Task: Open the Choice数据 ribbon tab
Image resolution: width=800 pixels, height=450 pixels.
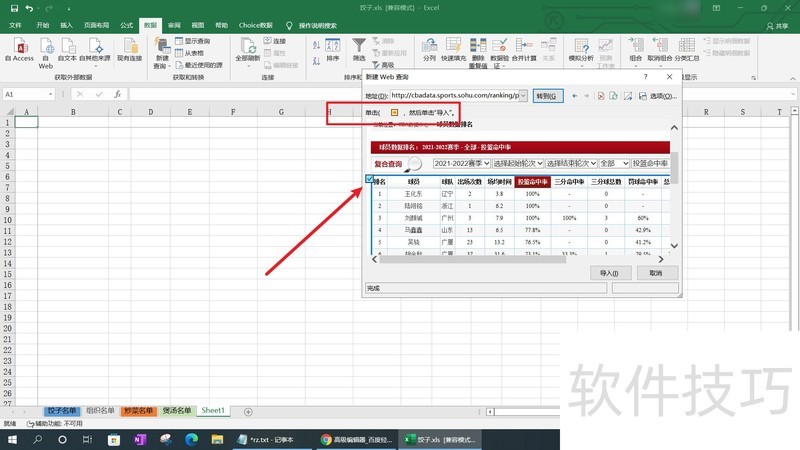Action: pyautogui.click(x=256, y=25)
